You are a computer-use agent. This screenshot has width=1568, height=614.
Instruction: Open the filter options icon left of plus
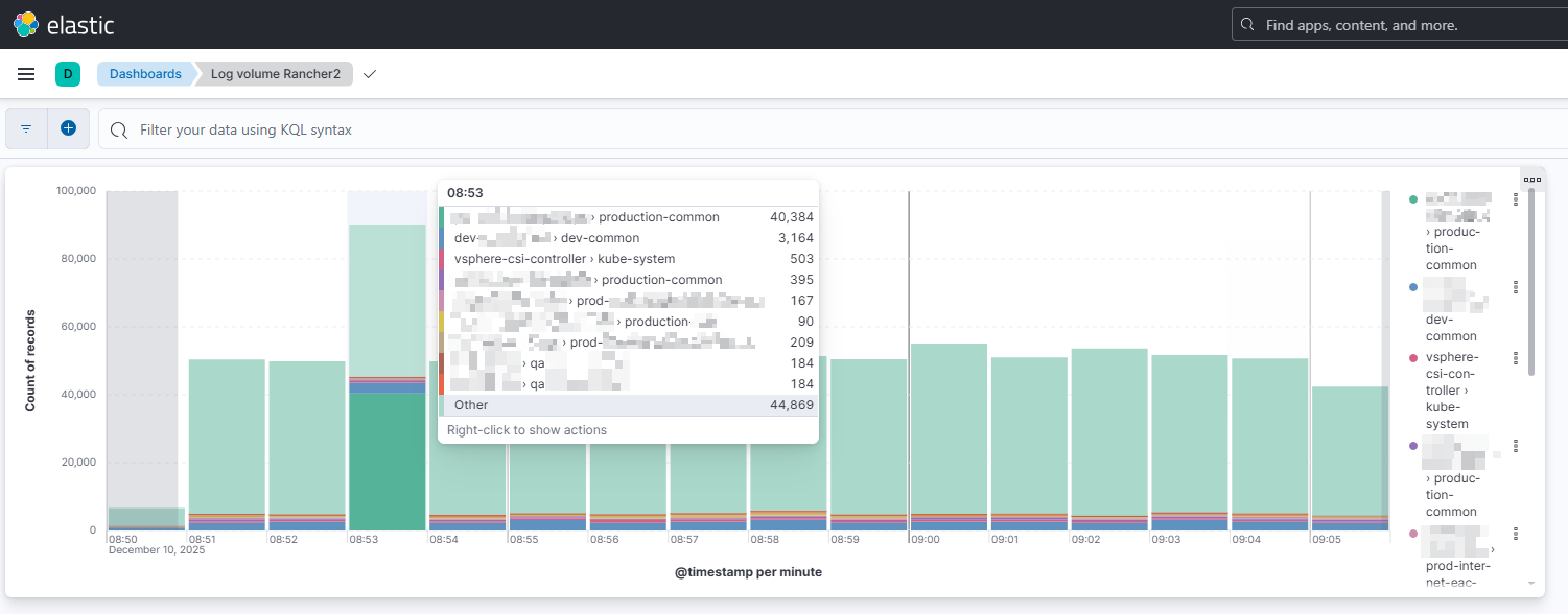coord(26,128)
